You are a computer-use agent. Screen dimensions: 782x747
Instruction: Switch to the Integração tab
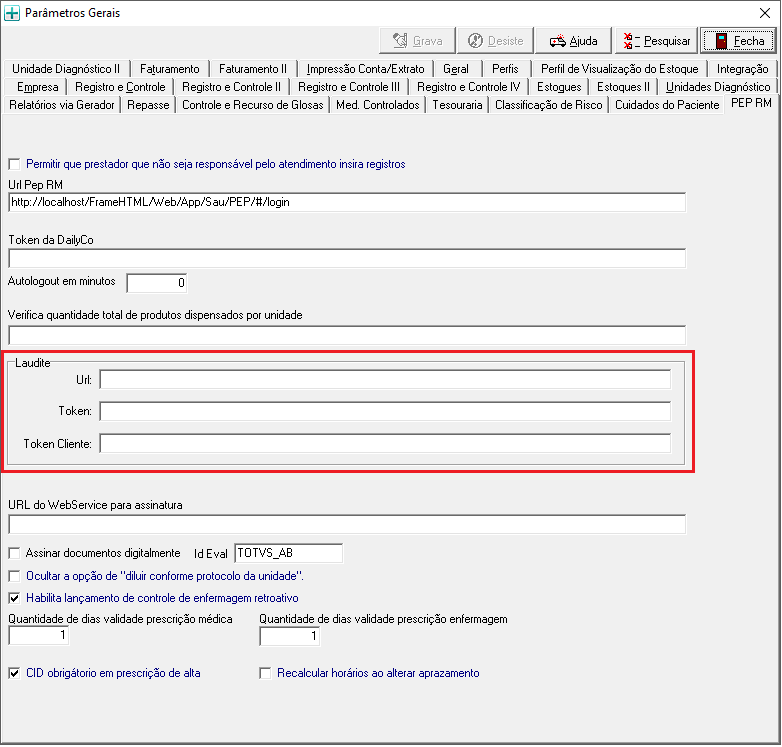743,69
